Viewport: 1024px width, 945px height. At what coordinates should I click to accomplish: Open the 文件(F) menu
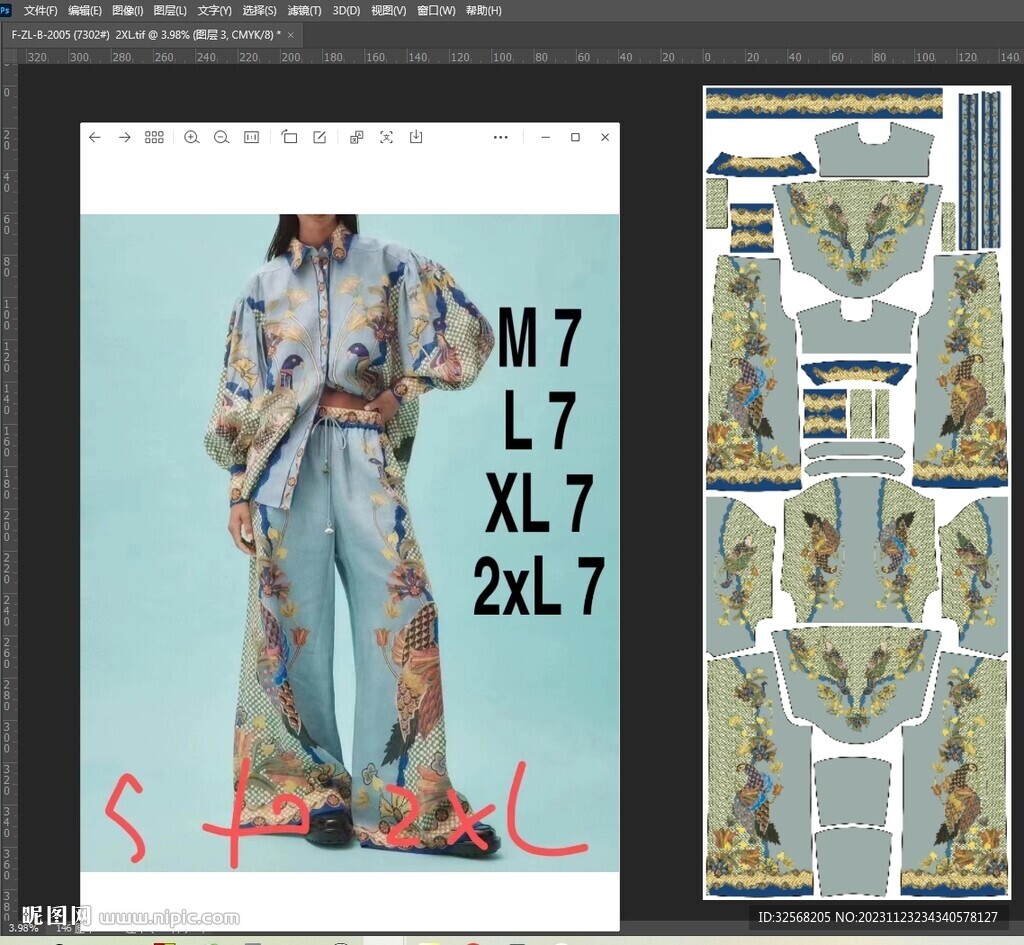tap(40, 10)
